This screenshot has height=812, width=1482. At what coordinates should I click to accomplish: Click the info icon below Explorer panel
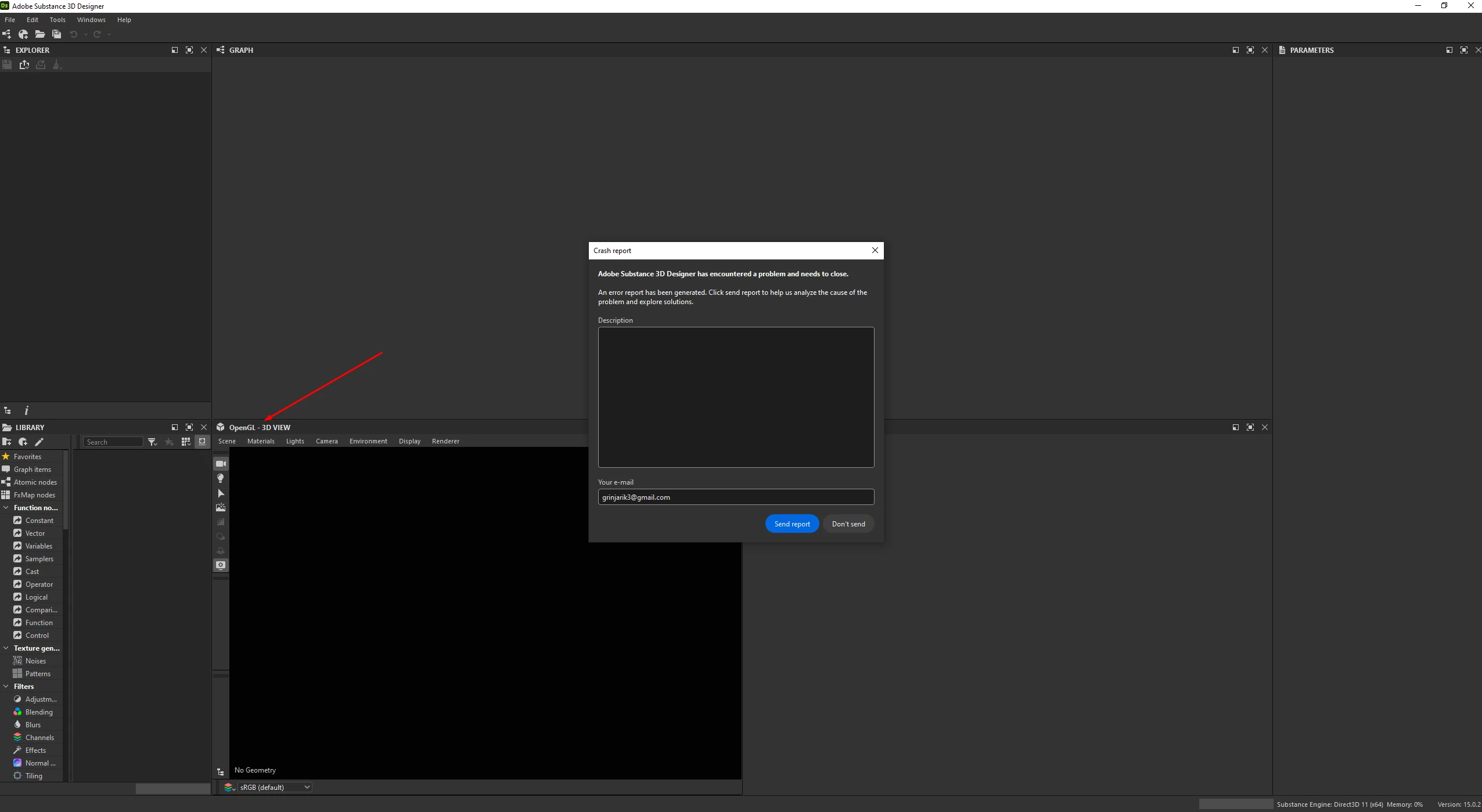pos(26,411)
